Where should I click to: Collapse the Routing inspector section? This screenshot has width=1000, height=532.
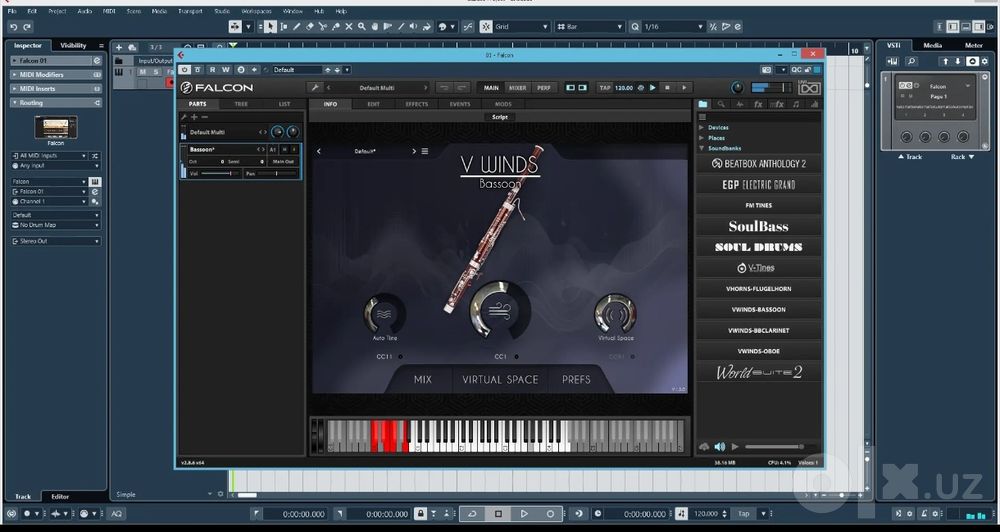pos(55,103)
